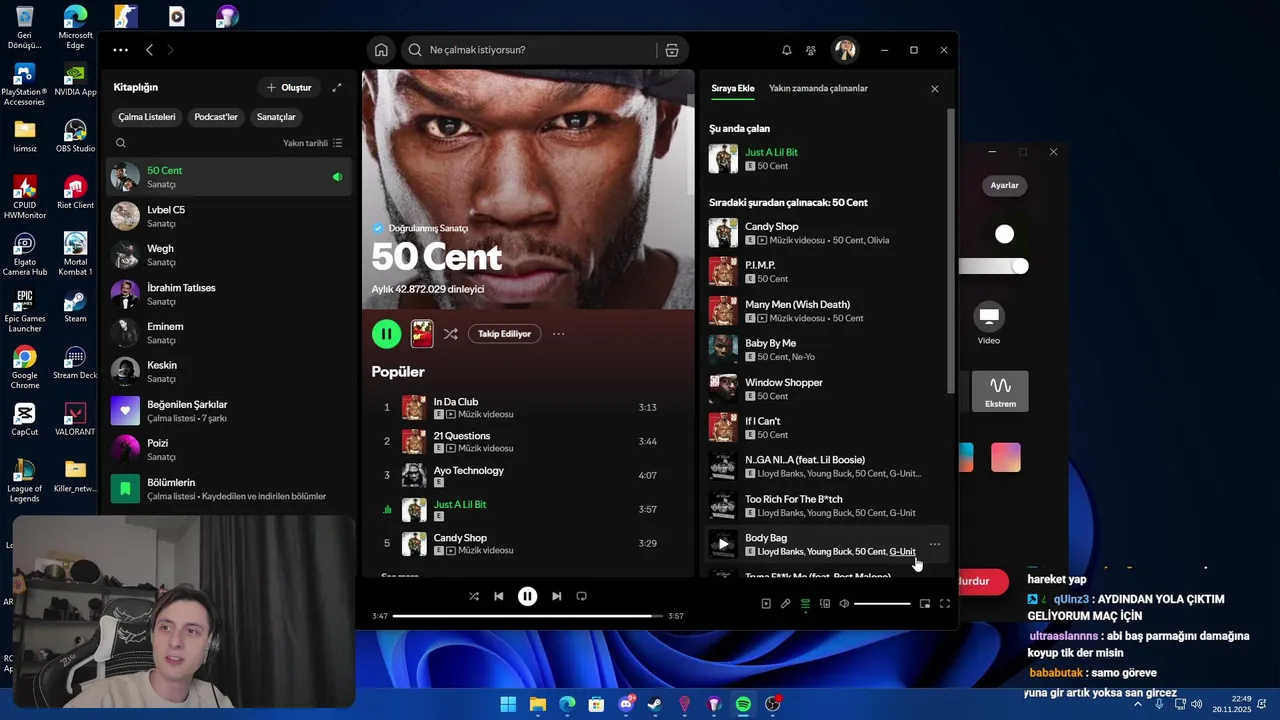Open the Yakın tarihli sort dropdown
Viewport: 1280px width, 720px height.
pyautogui.click(x=313, y=143)
